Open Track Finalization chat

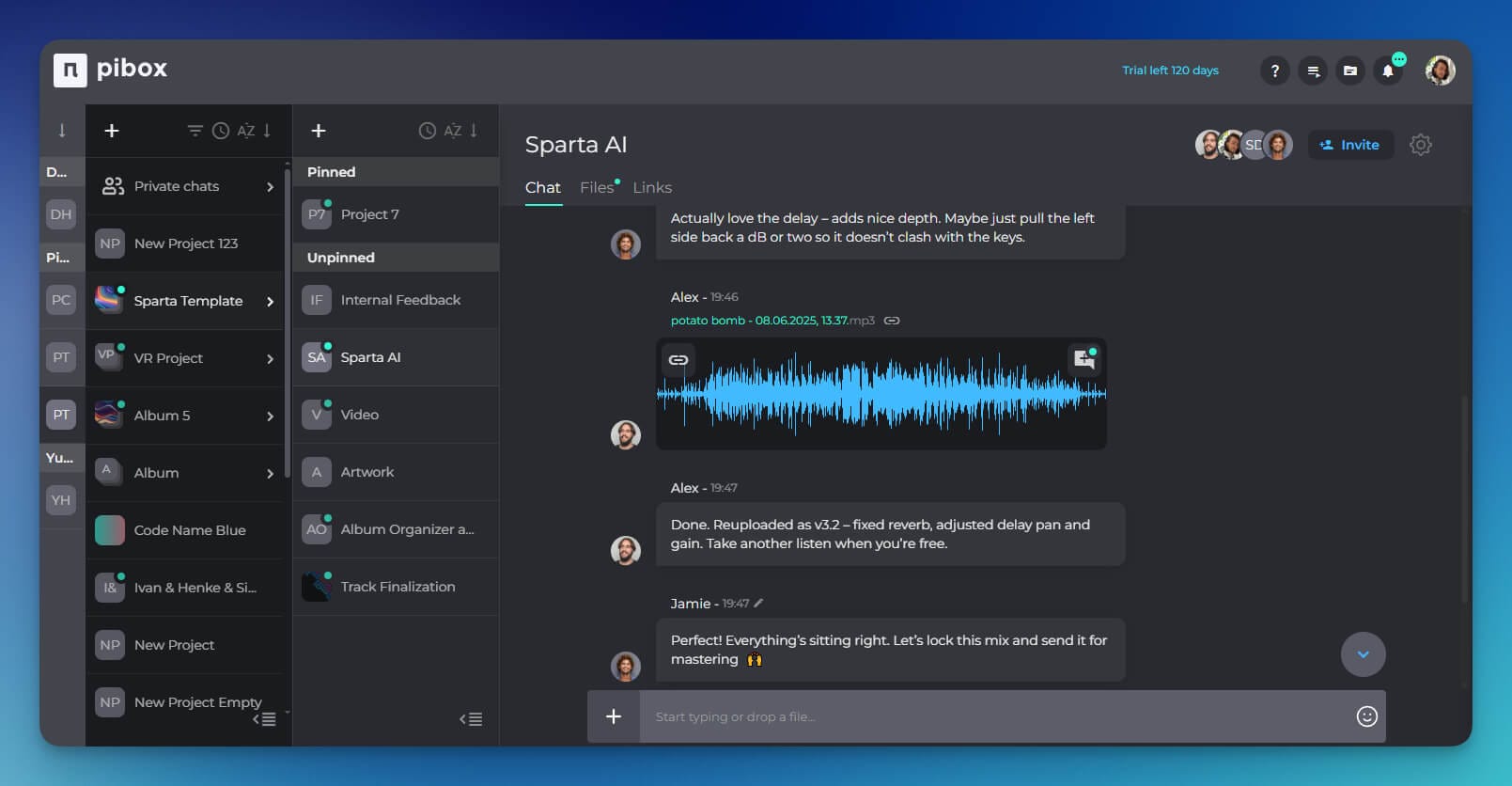[396, 587]
